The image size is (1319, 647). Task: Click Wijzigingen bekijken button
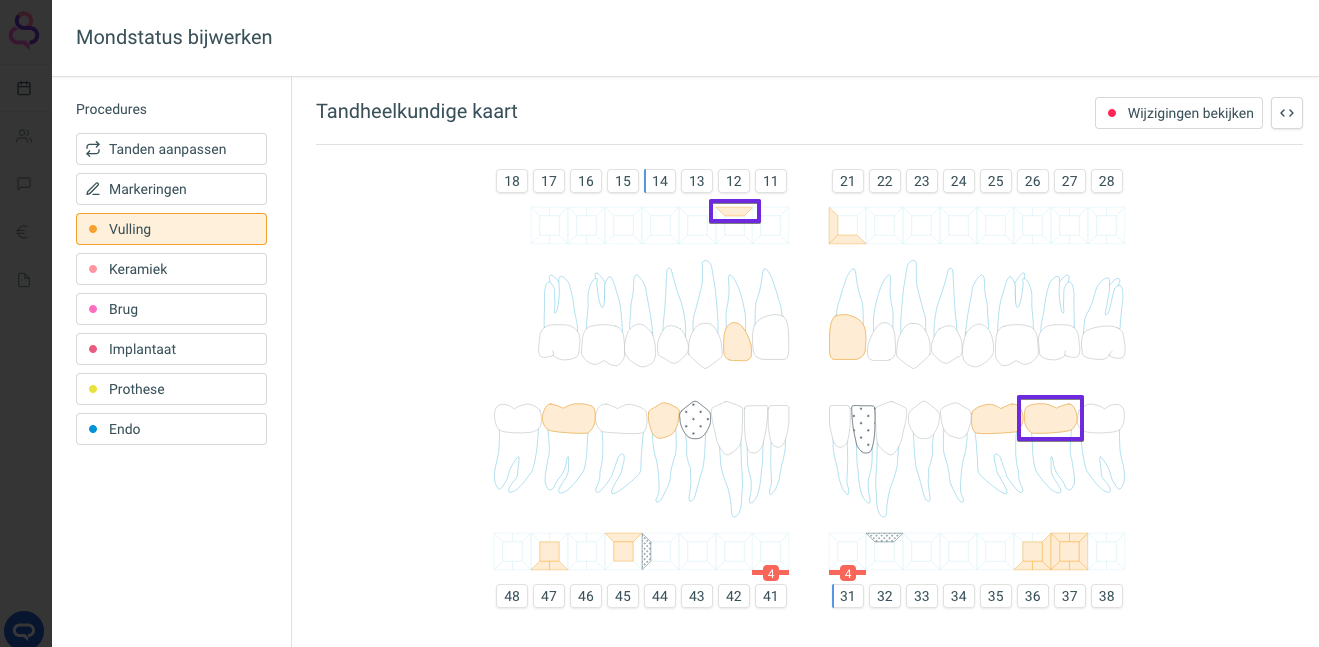[1179, 113]
